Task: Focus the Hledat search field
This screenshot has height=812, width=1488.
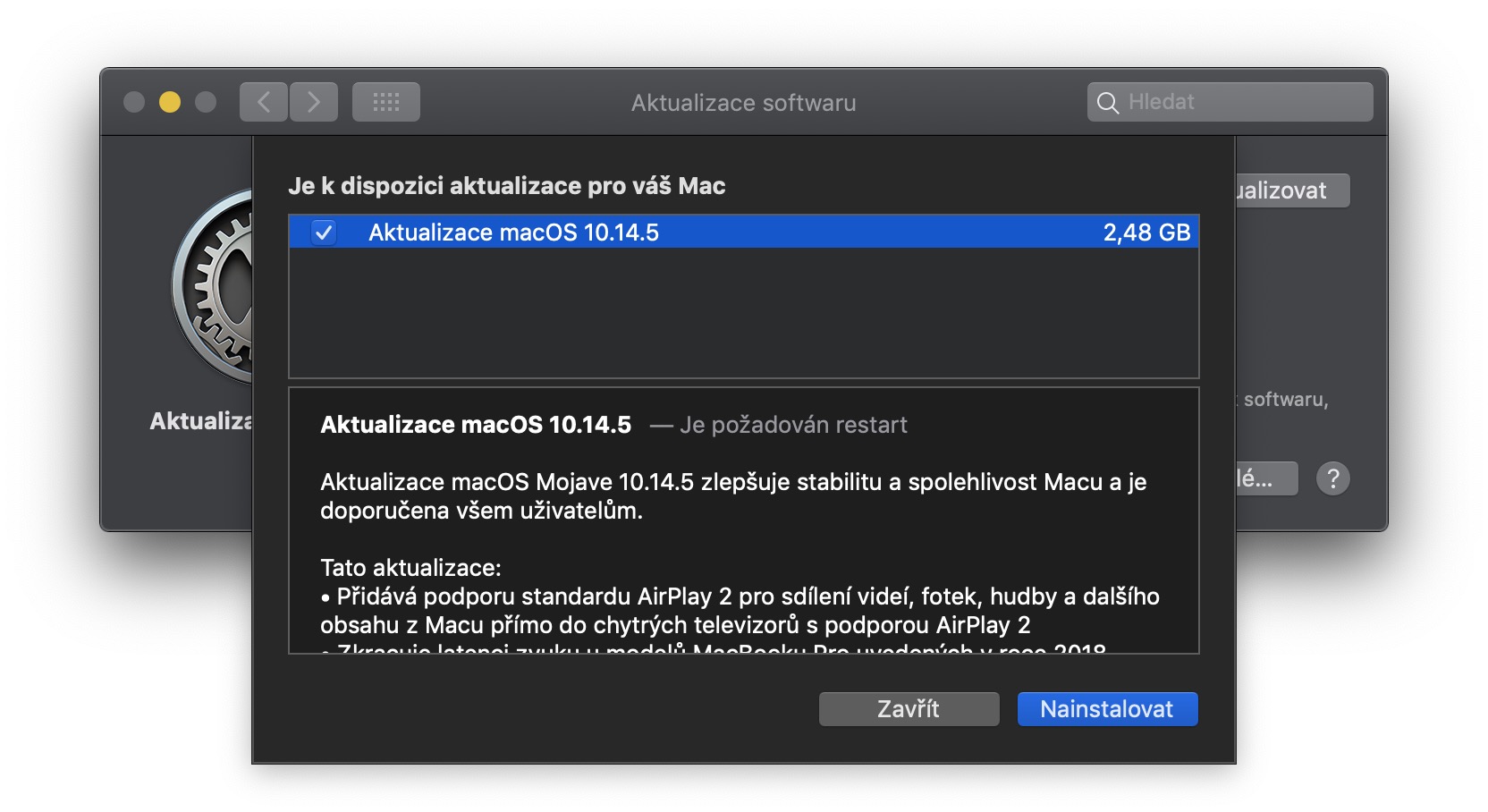Action: tap(1243, 102)
